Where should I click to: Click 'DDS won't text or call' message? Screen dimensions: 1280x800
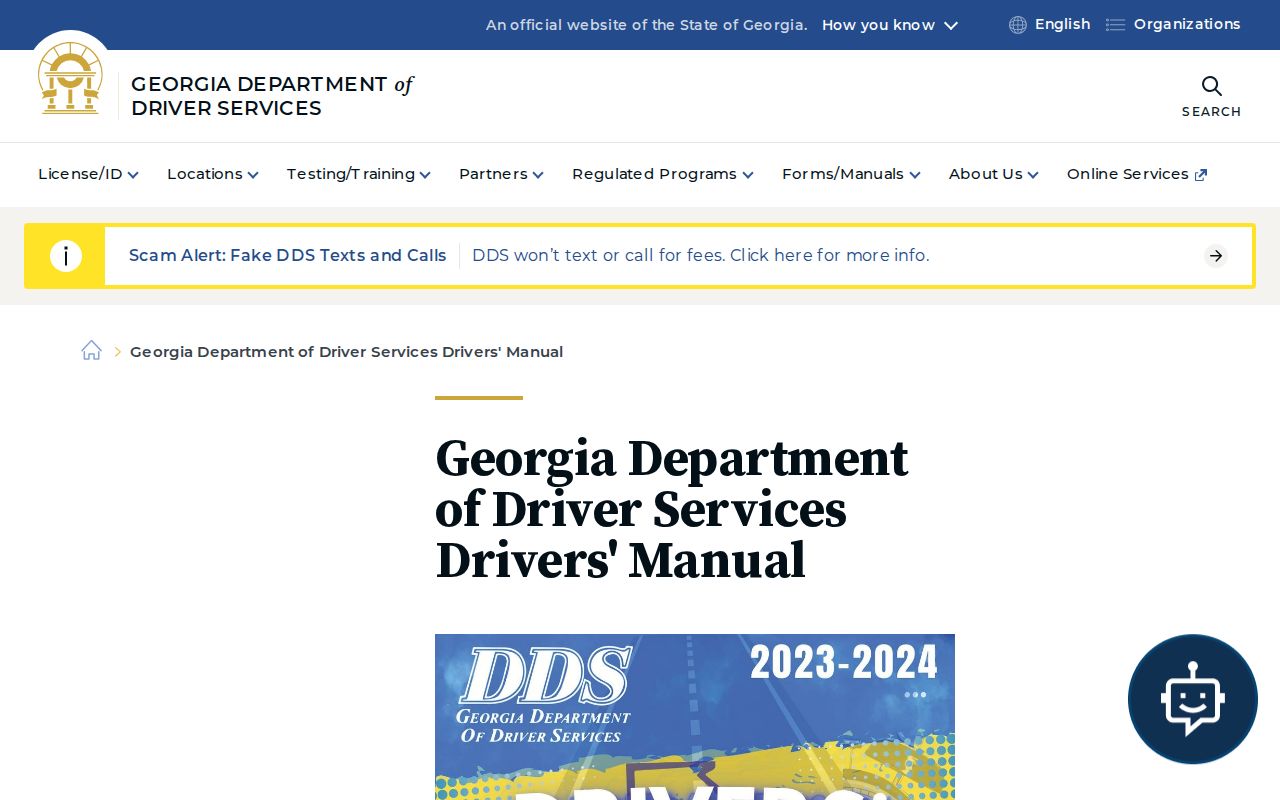tap(701, 256)
